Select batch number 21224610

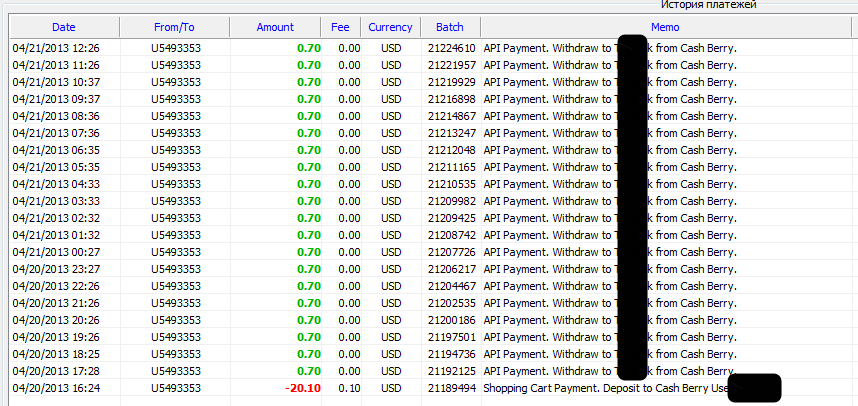451,48
